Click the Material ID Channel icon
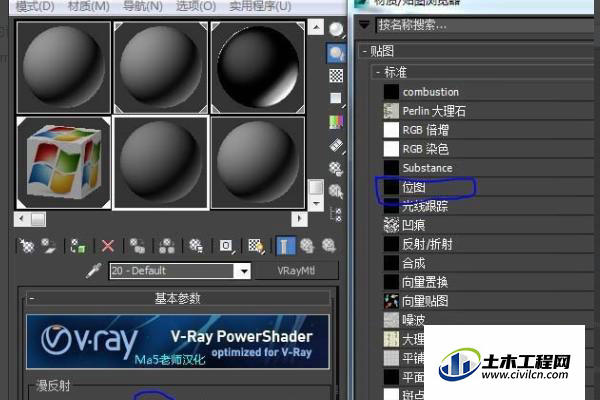The height and width of the screenshot is (400, 600). 226,246
